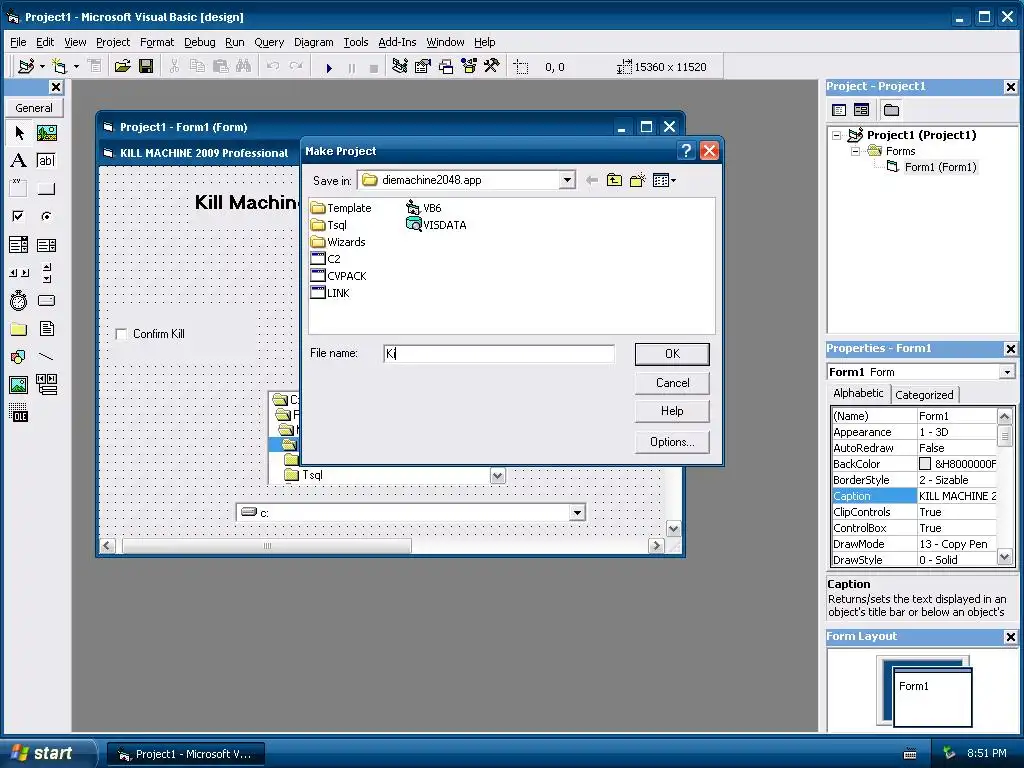Select the DirListBox control tool
Screen dimensions: 1024x768
click(19, 328)
